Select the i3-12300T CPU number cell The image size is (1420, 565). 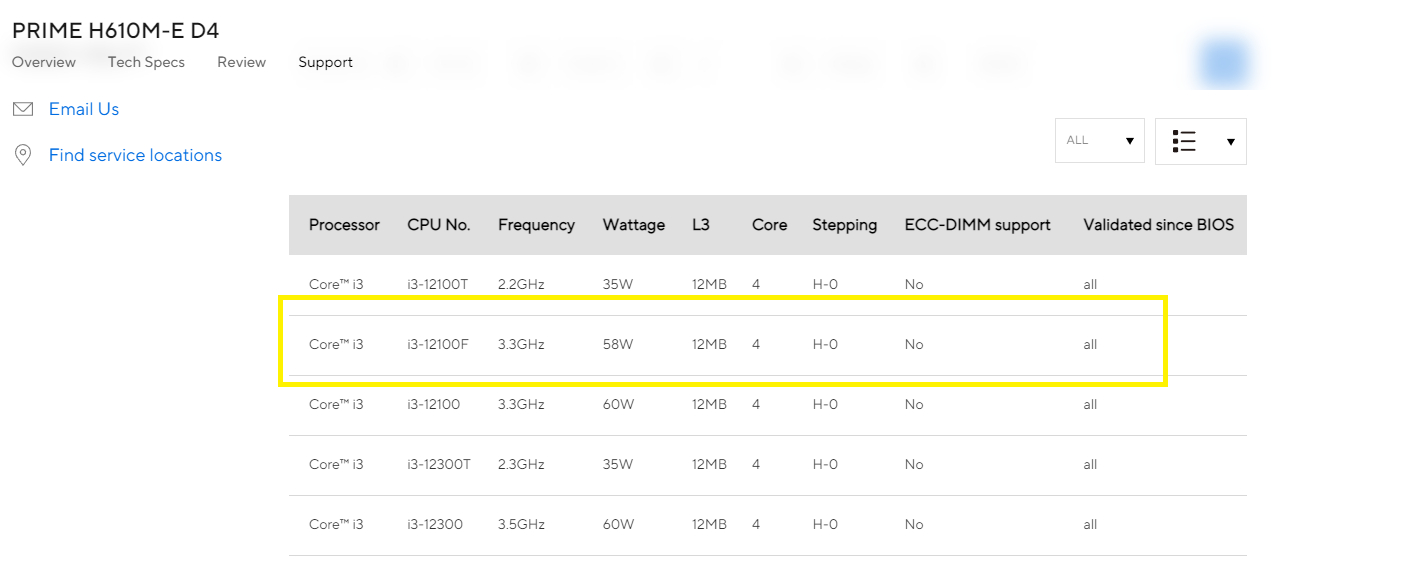tap(439, 464)
